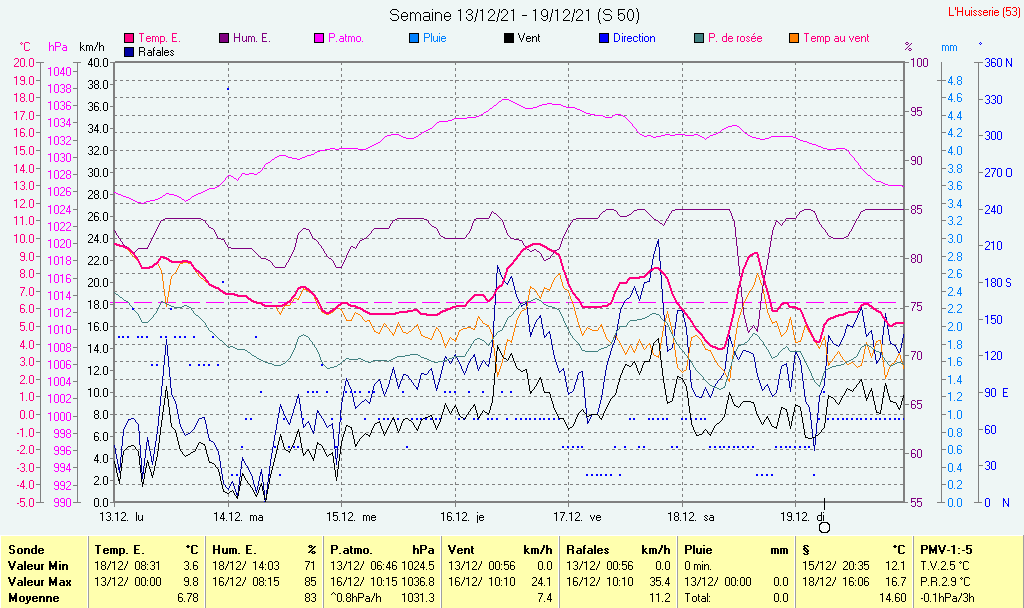This screenshot has width=1024, height=608.
Task: Click the humidity minimum time '18/12/ 14:03'
Action: [246, 566]
